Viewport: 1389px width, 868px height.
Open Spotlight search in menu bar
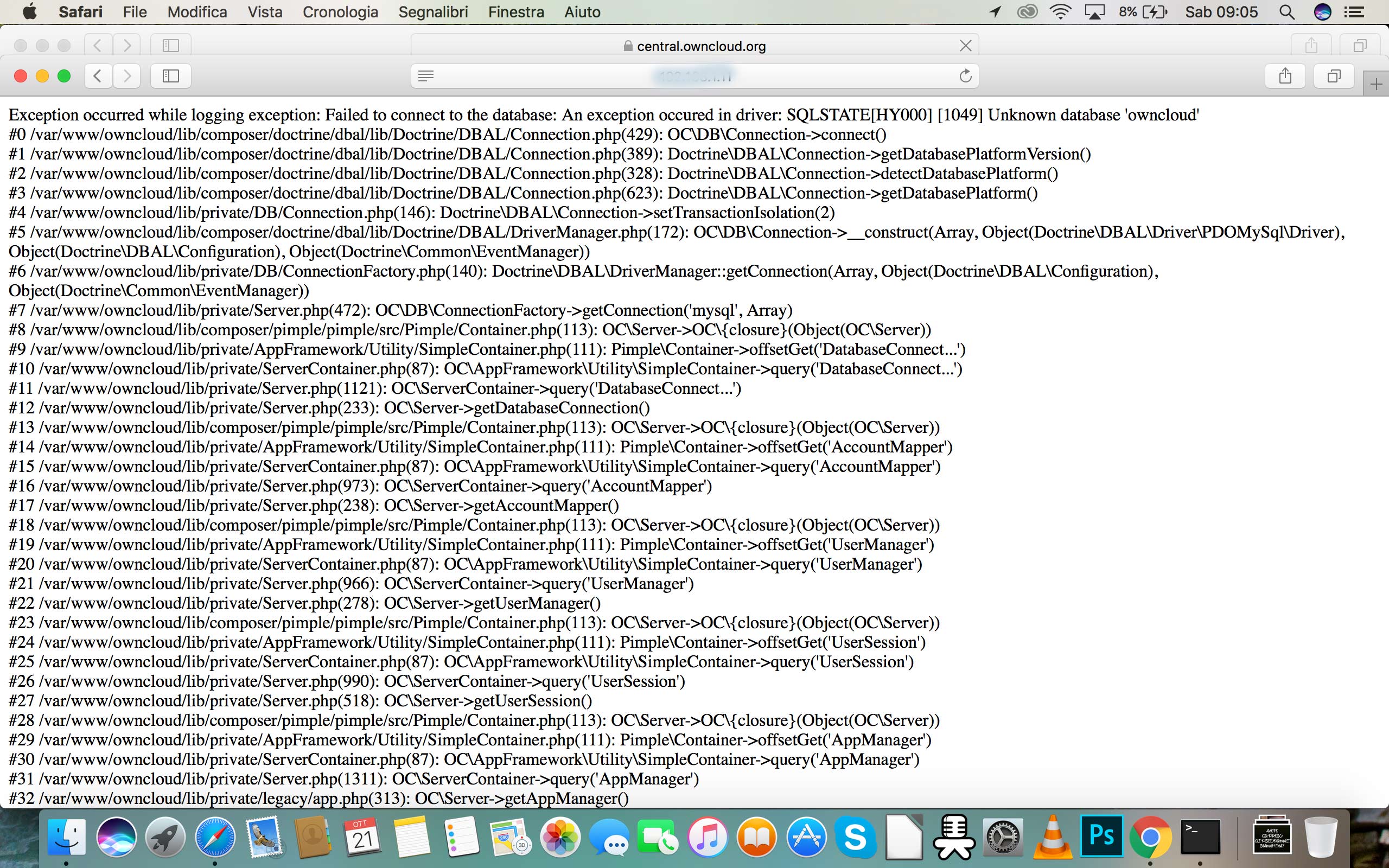1287,12
